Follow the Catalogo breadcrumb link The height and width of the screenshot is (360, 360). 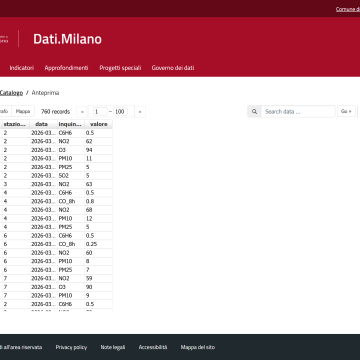[x=11, y=93]
